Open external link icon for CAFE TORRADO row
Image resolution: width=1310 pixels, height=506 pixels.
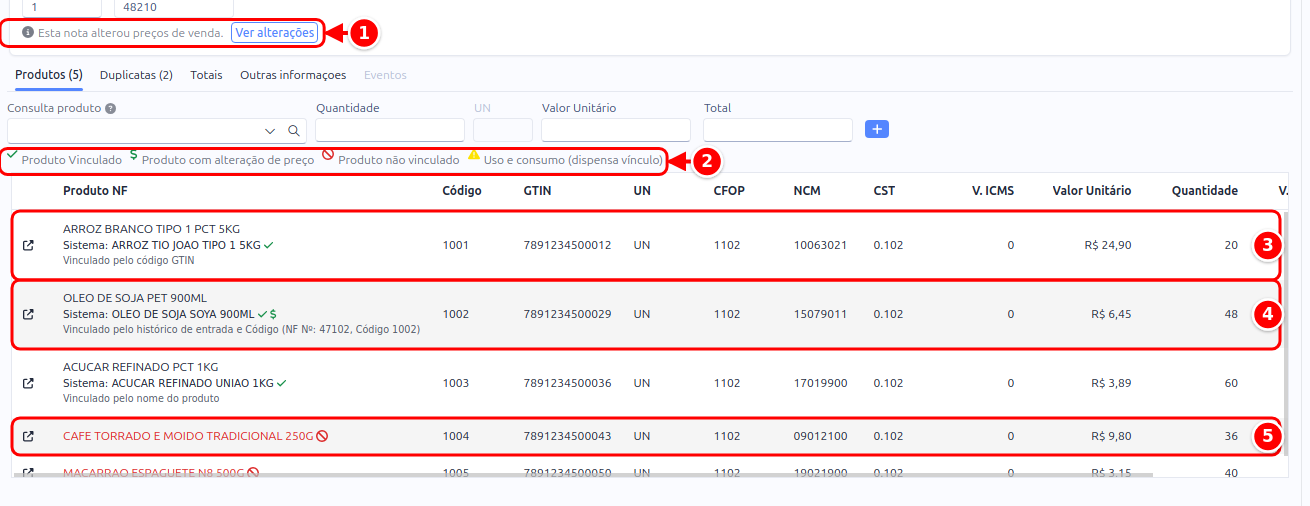28,436
